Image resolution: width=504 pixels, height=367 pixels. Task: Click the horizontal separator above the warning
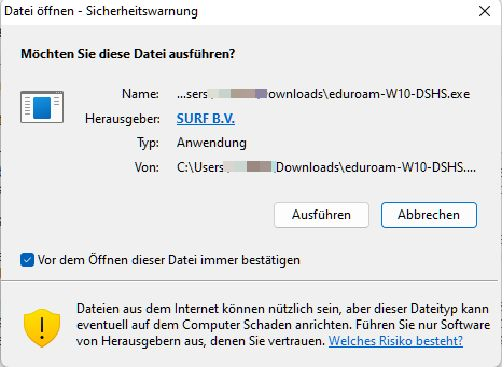[250, 281]
